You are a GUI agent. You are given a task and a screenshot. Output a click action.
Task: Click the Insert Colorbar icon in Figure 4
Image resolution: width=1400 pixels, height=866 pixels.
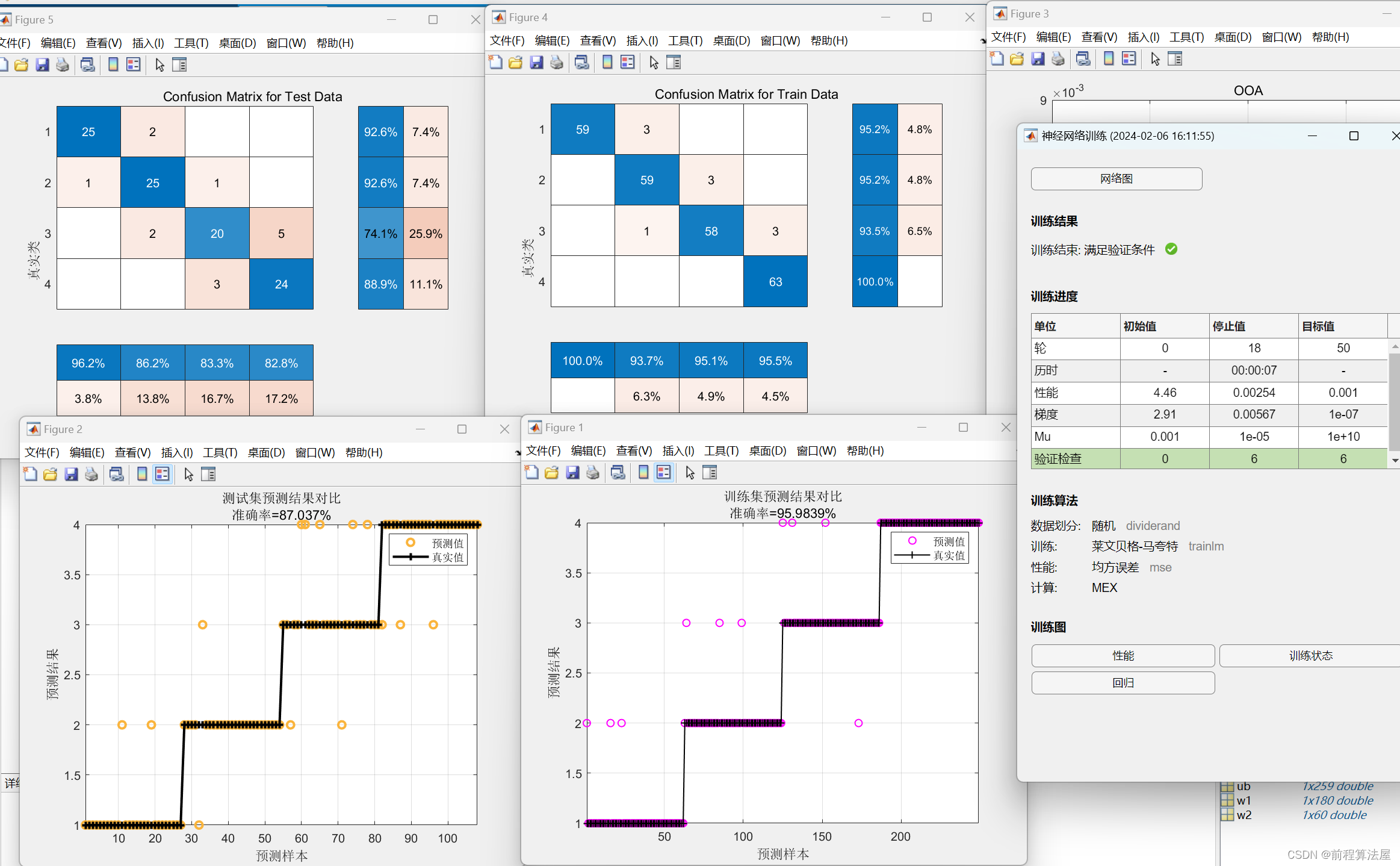click(607, 63)
